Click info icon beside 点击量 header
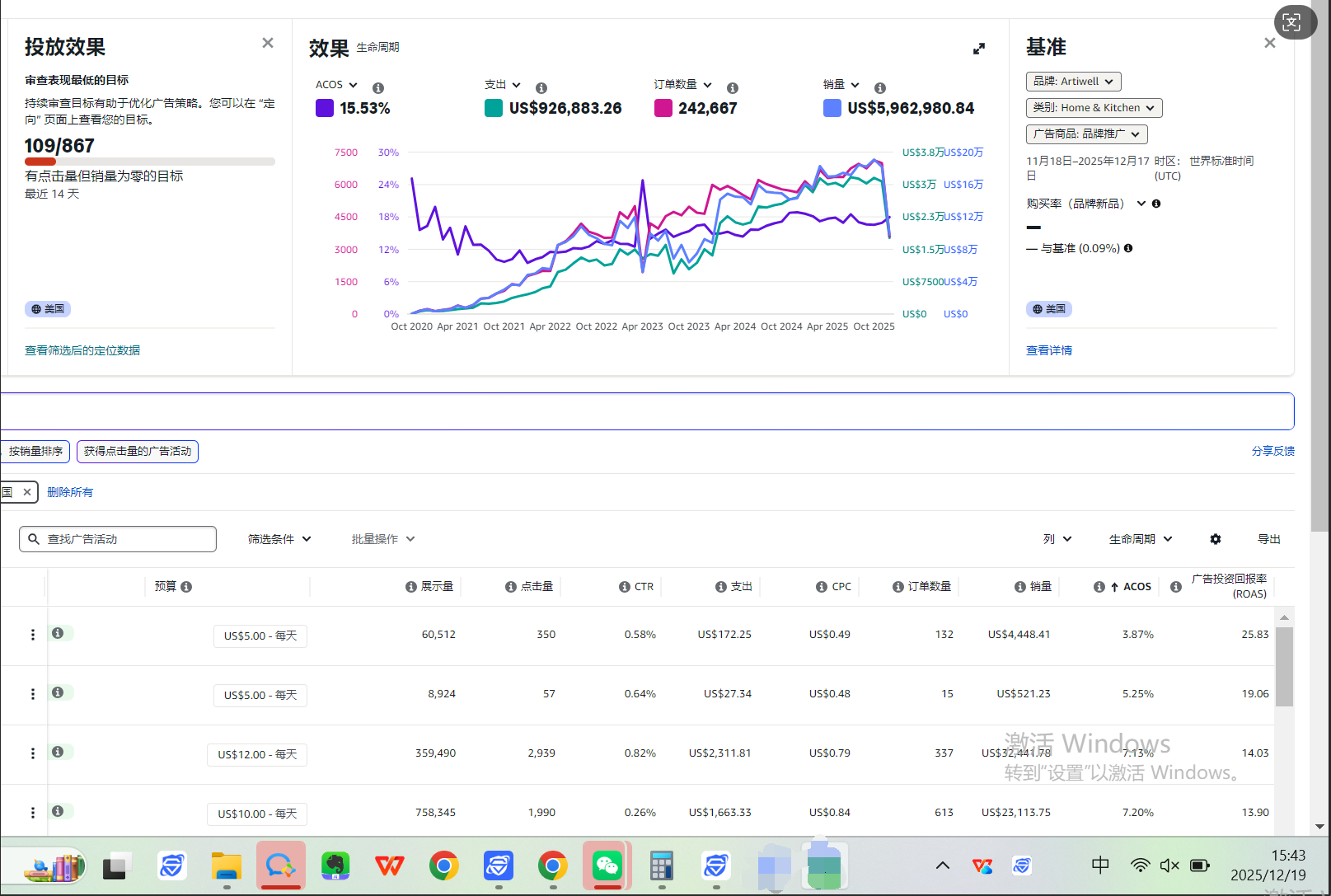 point(510,587)
